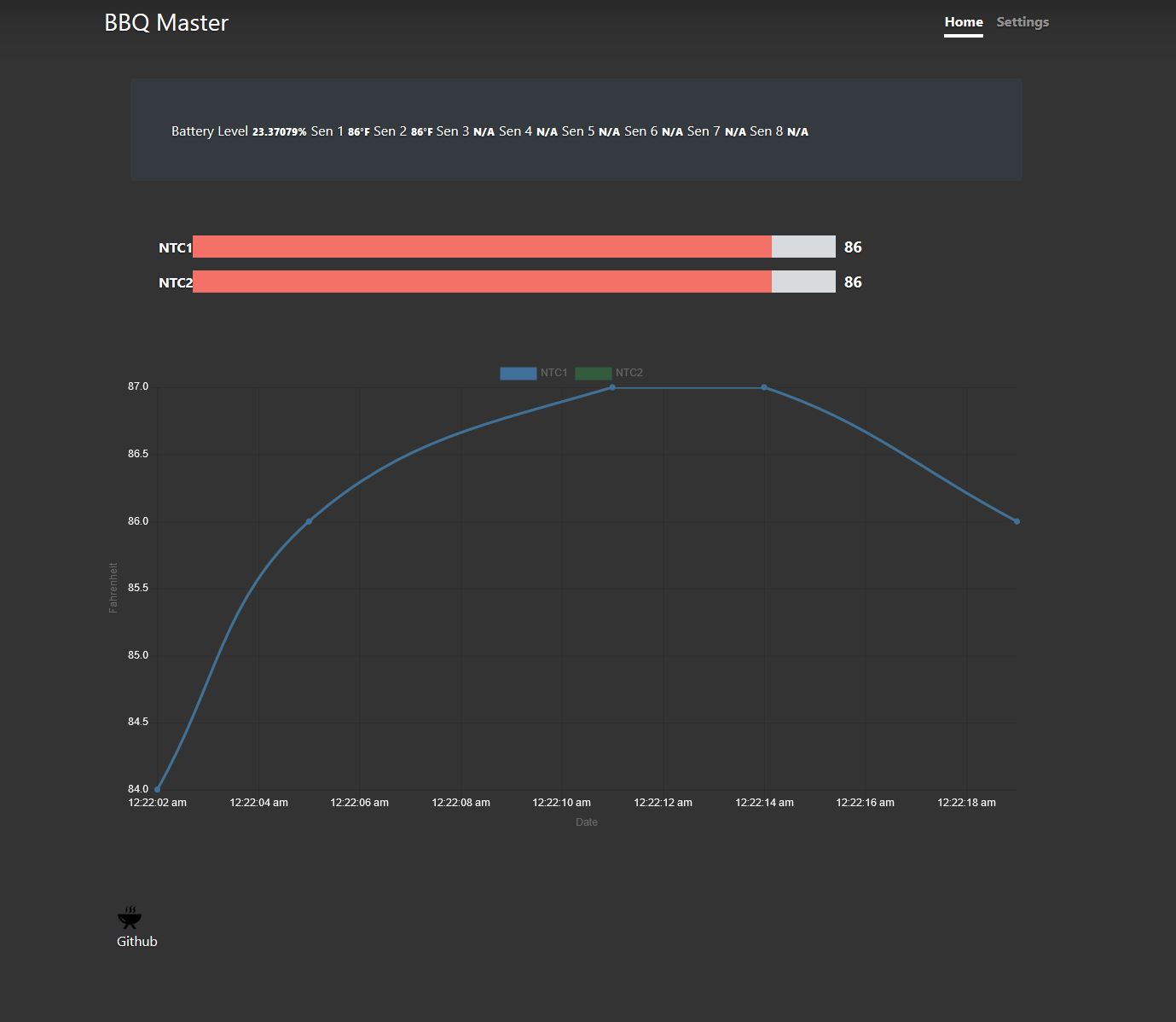Image resolution: width=1176 pixels, height=1022 pixels.
Task: Click chart data point at 87.0 near 12:22:11
Action: point(612,387)
